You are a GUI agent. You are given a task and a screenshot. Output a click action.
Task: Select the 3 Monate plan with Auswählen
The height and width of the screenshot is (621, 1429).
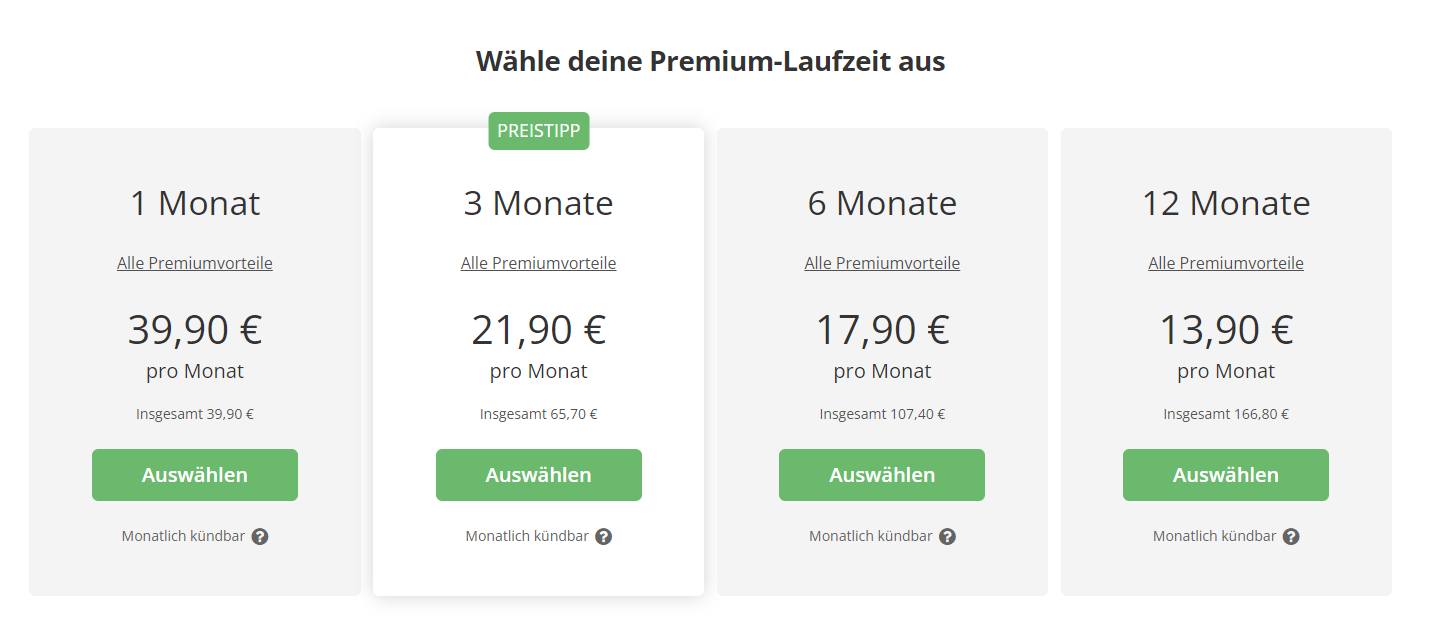coord(538,475)
